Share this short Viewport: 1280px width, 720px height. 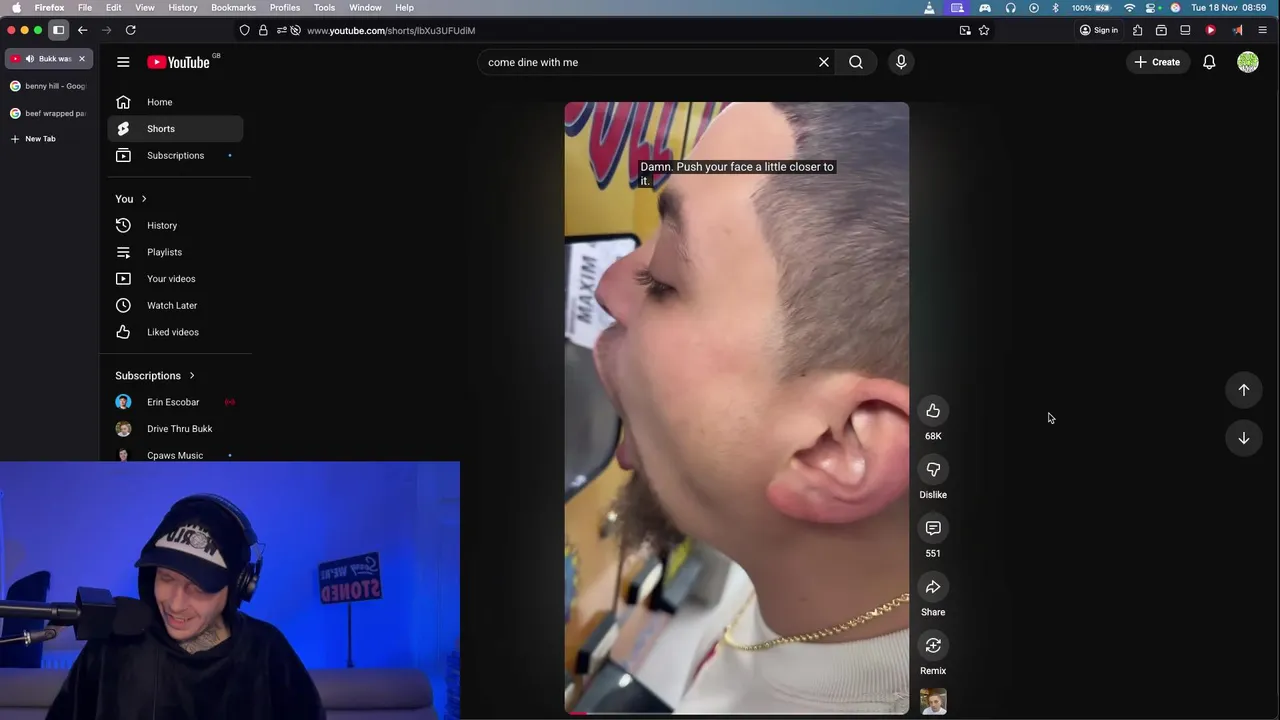tap(933, 587)
